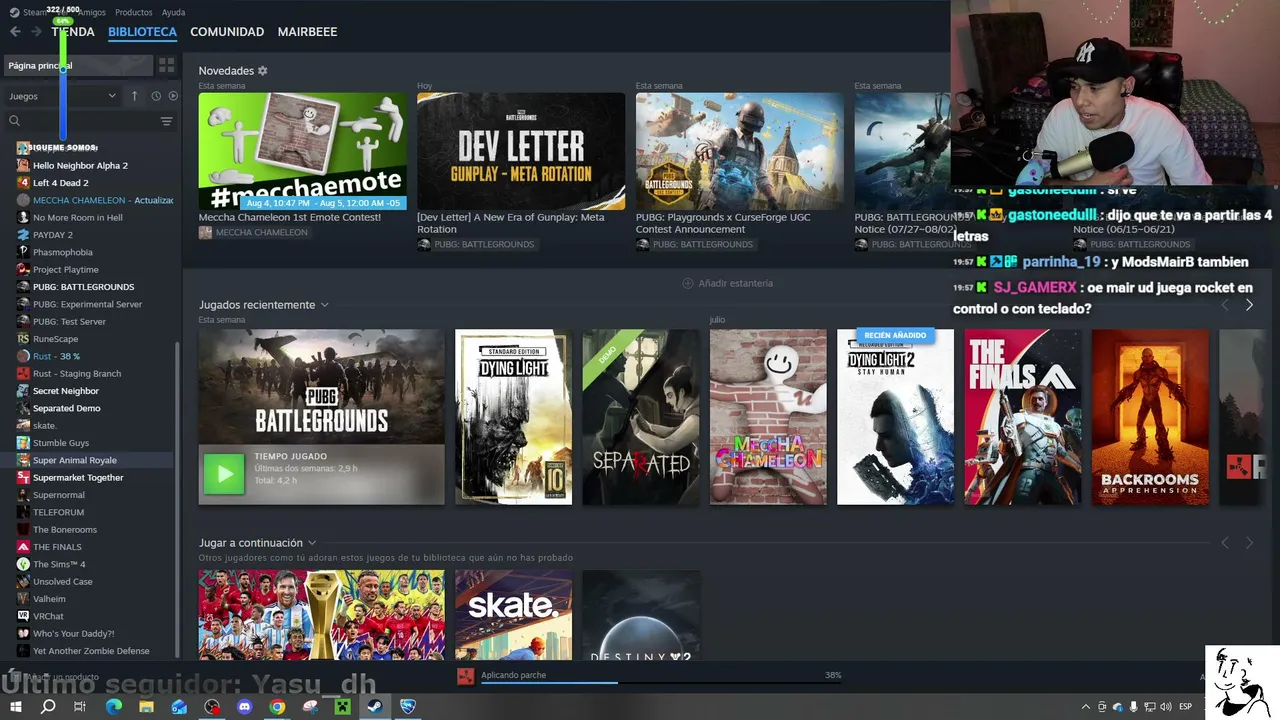Open Meccha Chameleon emote contest news

(x=302, y=151)
